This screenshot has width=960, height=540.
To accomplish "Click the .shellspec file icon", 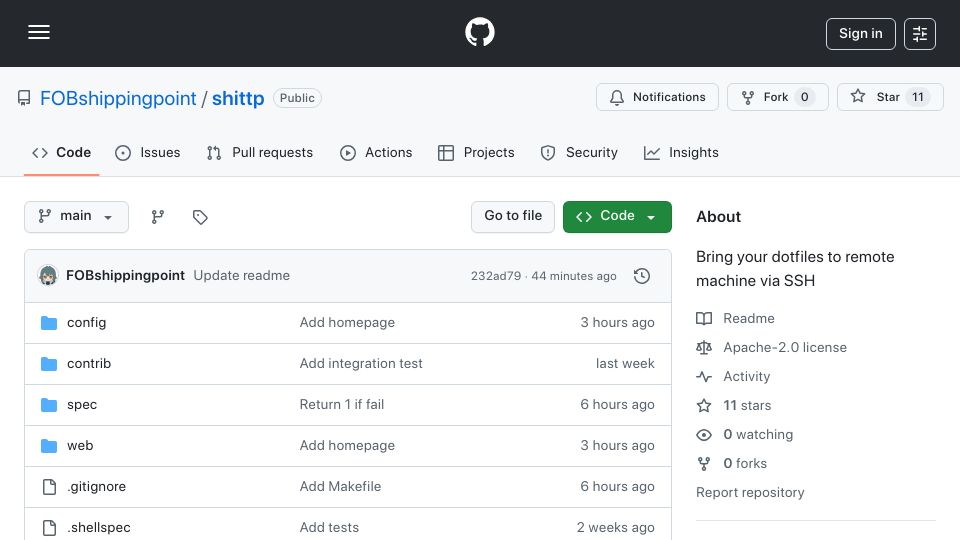I will 49,528.
